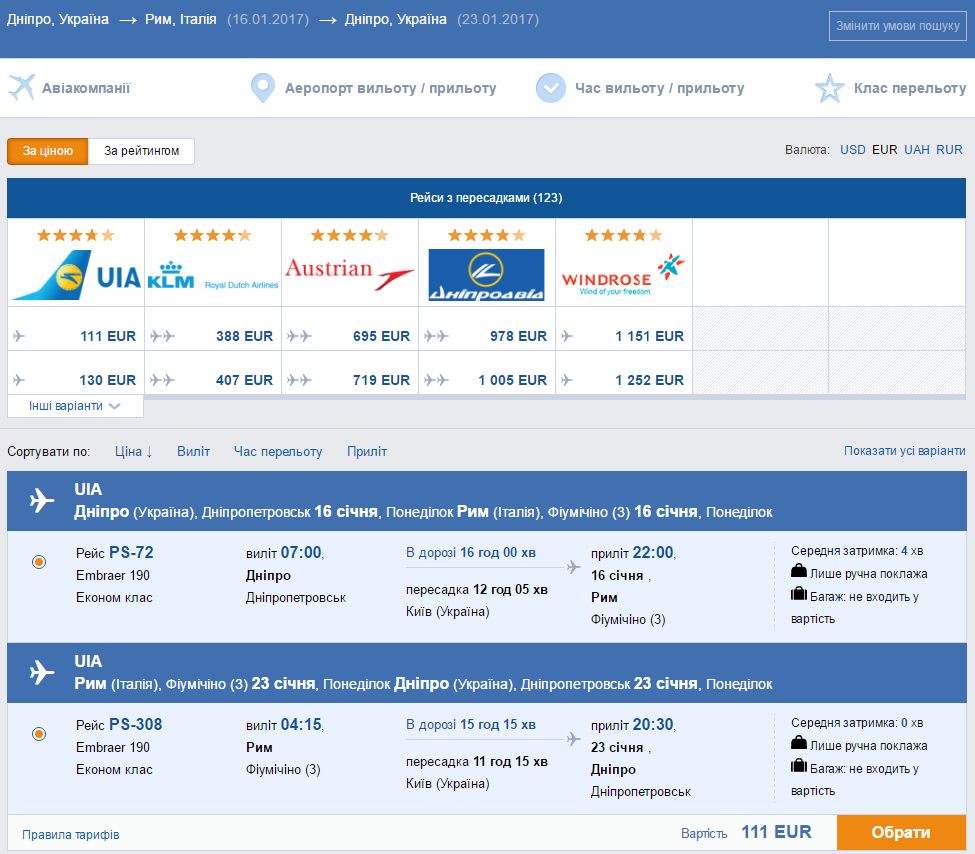
Task: Click Середня затримка: 4 хв text
Action: coord(857,551)
